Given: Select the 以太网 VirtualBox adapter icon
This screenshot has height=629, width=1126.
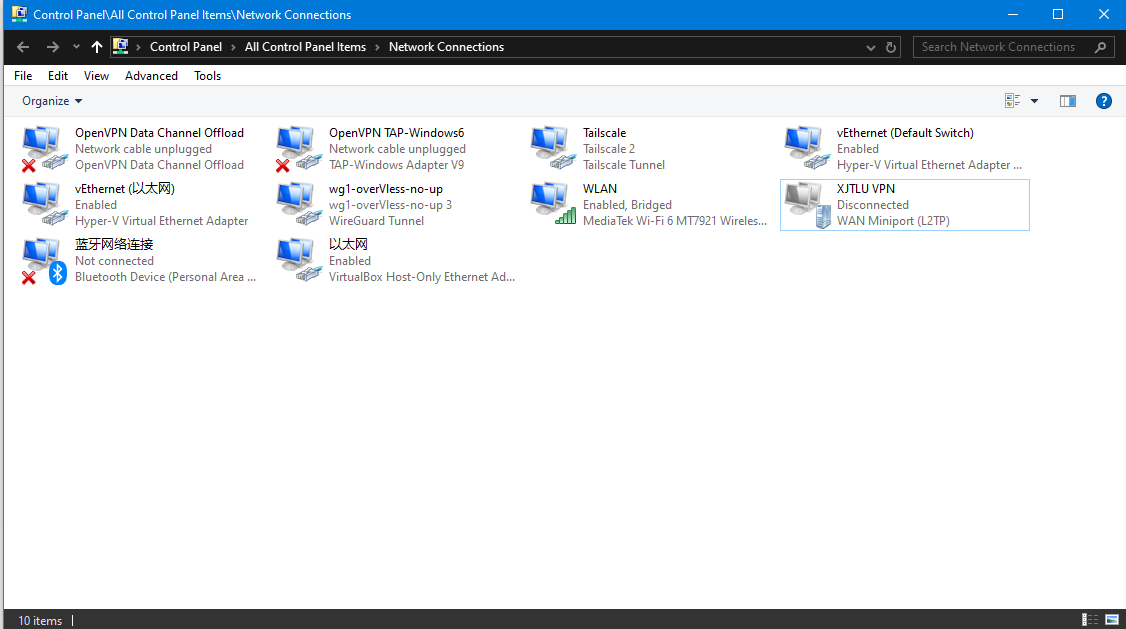Looking at the screenshot, I should click(x=299, y=261).
